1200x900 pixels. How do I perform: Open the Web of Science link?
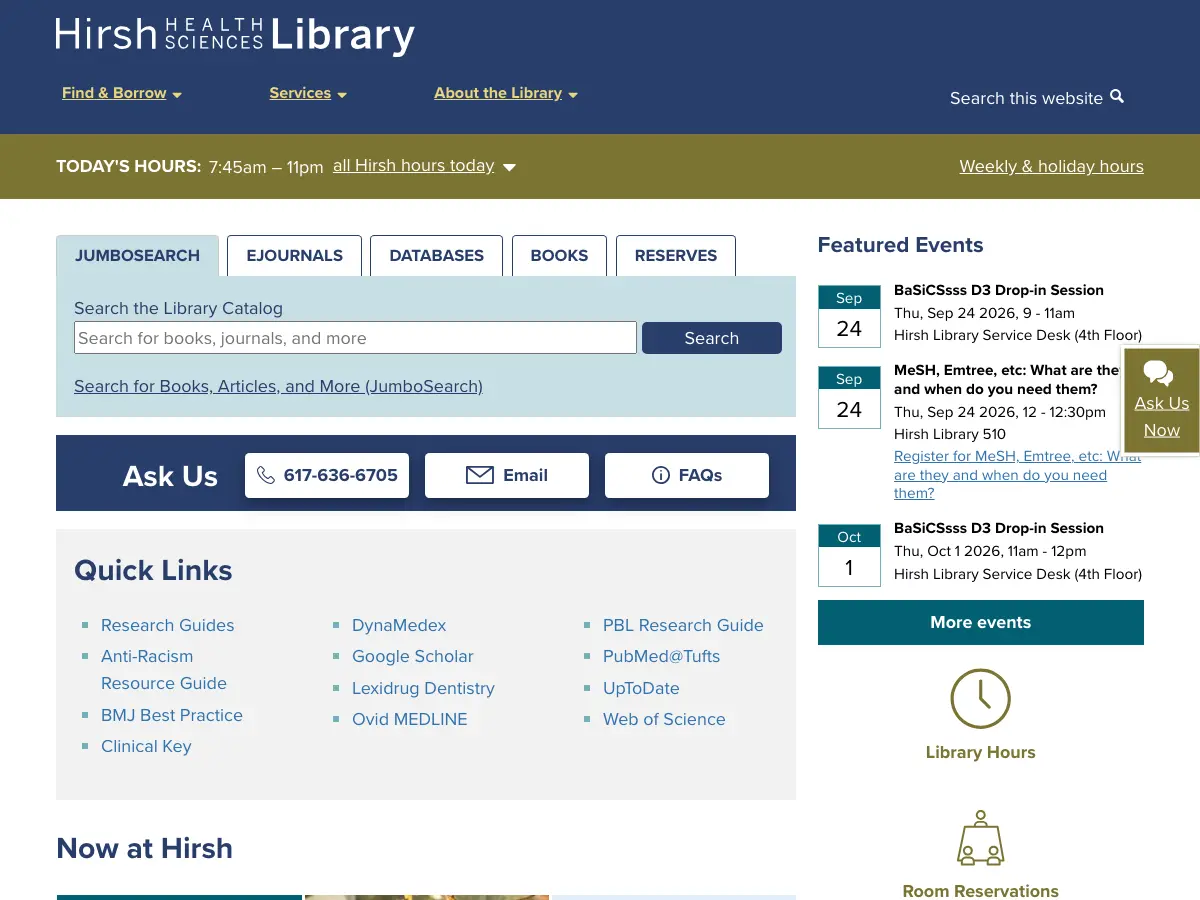coord(664,719)
